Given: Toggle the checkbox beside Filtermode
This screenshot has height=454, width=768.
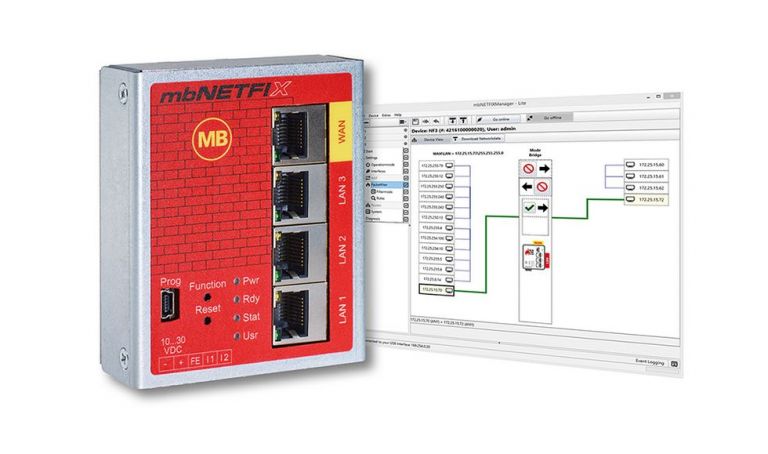Looking at the screenshot, I should (406, 191).
